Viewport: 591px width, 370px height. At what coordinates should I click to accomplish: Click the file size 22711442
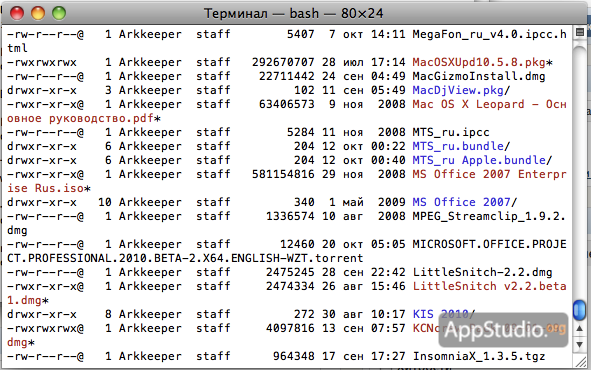[286, 76]
